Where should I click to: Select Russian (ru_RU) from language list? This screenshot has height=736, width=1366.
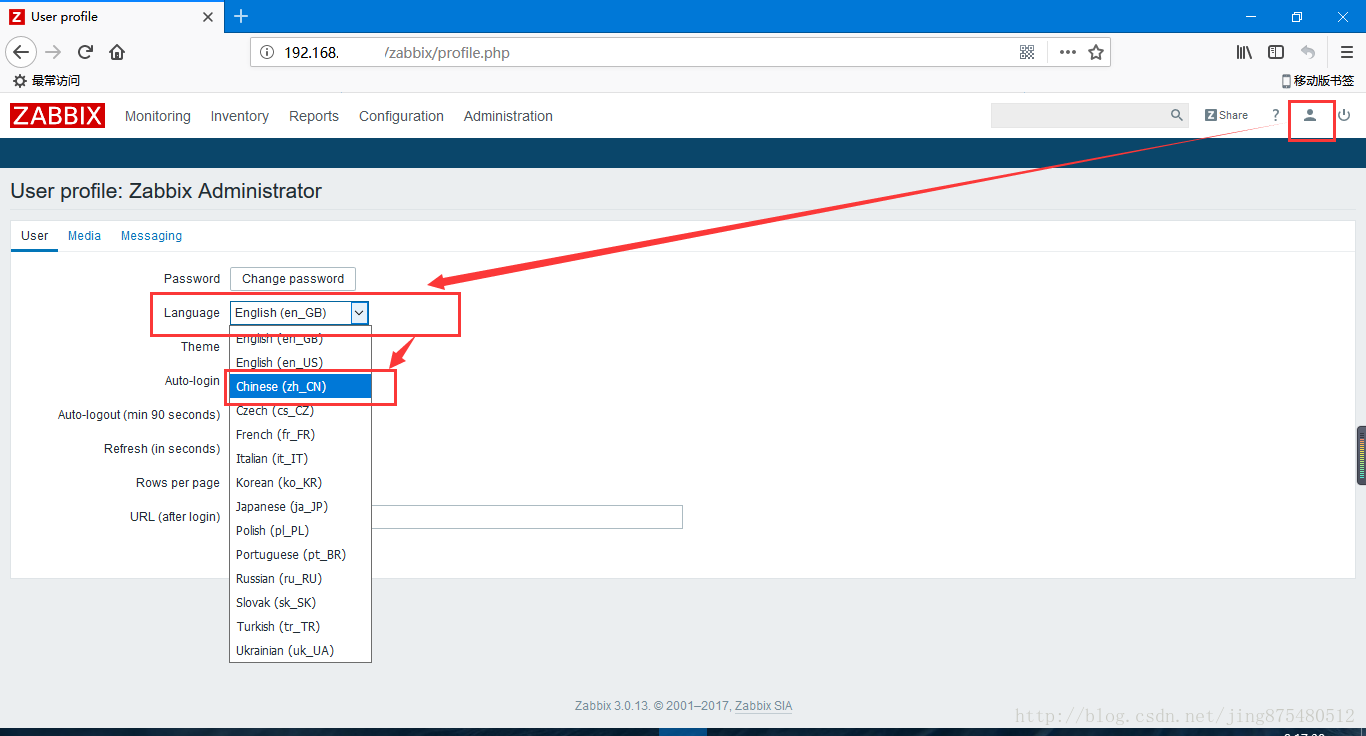coord(300,578)
